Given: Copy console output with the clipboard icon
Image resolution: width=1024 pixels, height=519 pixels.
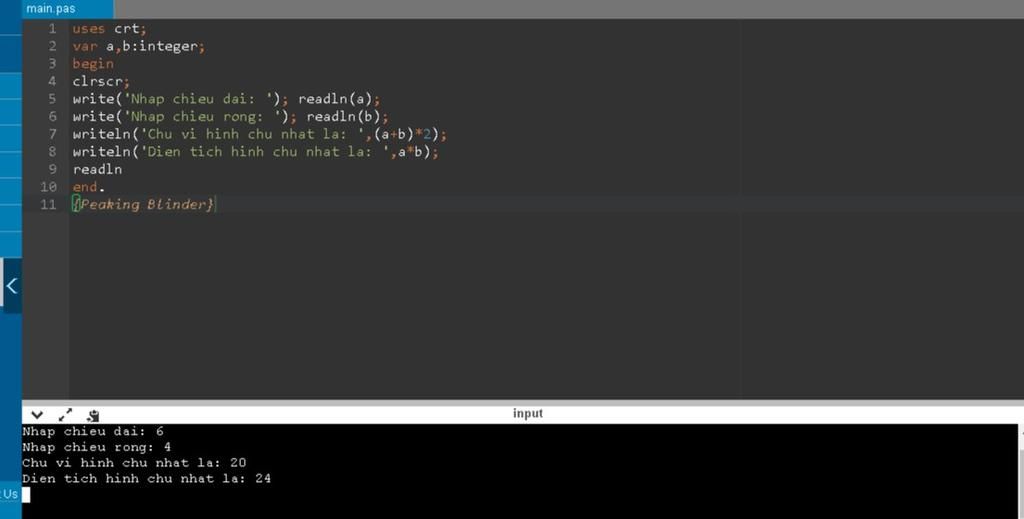Looking at the screenshot, I should coord(93,415).
